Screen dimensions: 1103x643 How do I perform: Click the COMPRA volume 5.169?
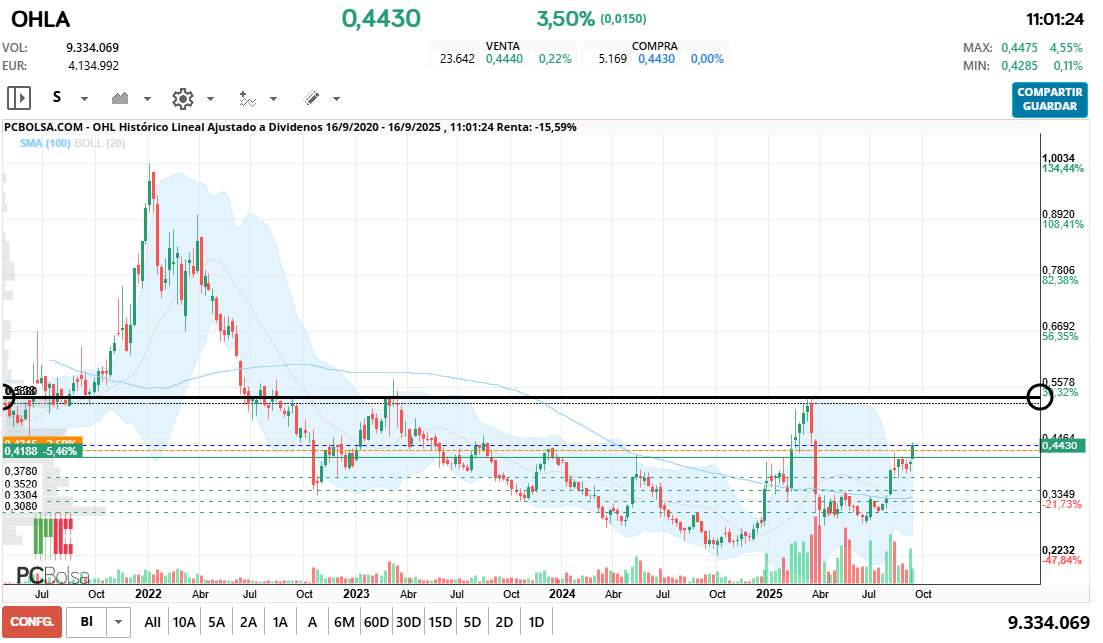click(x=613, y=59)
